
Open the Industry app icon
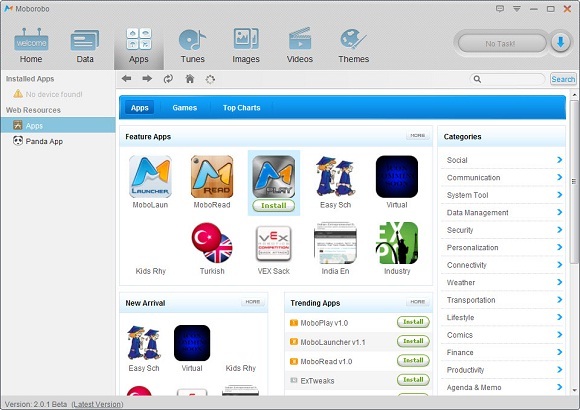[x=397, y=243]
